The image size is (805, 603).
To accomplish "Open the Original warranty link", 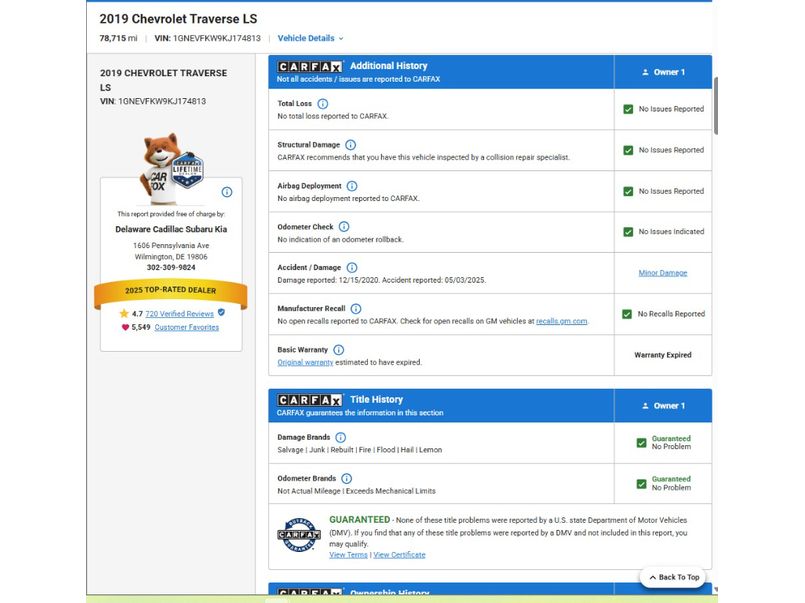I will pyautogui.click(x=305, y=362).
